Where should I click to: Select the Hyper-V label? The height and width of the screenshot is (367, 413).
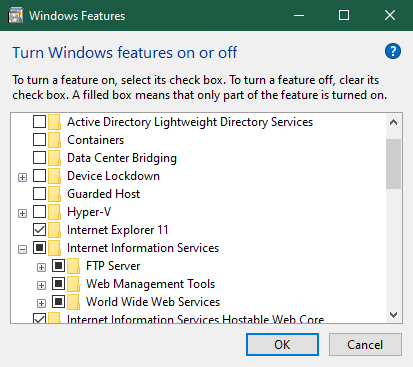click(x=89, y=212)
